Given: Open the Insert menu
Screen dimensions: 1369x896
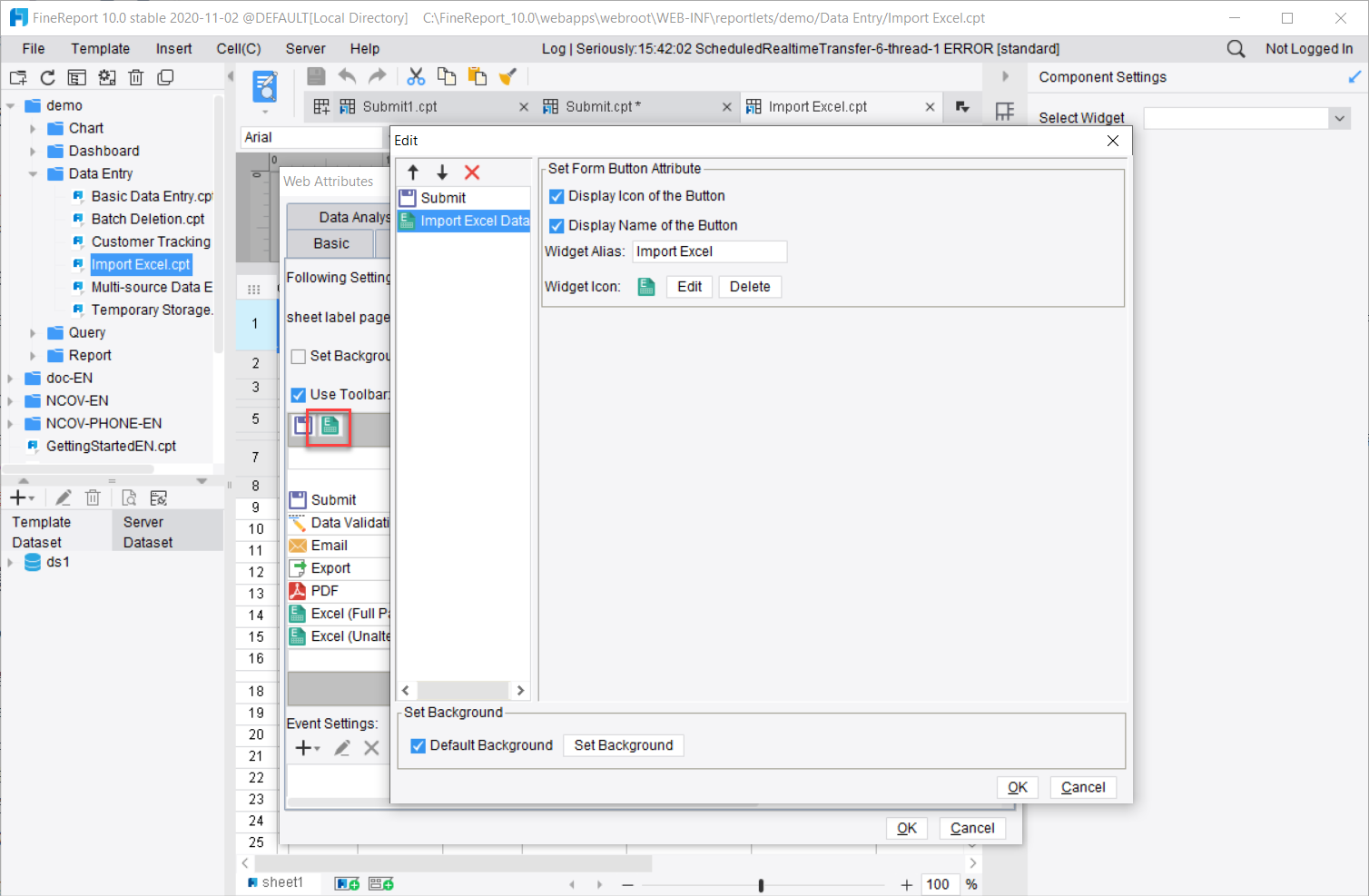Looking at the screenshot, I should pyautogui.click(x=173, y=49).
